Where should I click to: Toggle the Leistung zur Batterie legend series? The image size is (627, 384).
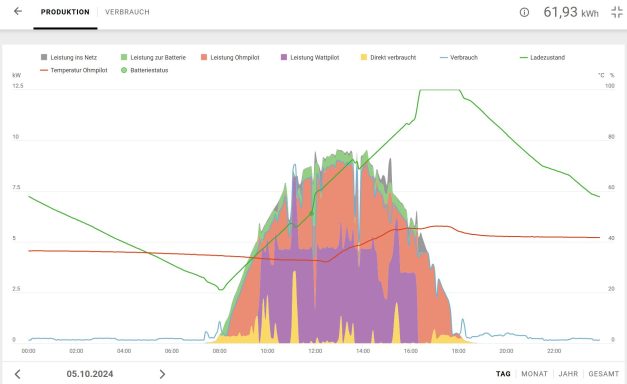[x=153, y=57]
